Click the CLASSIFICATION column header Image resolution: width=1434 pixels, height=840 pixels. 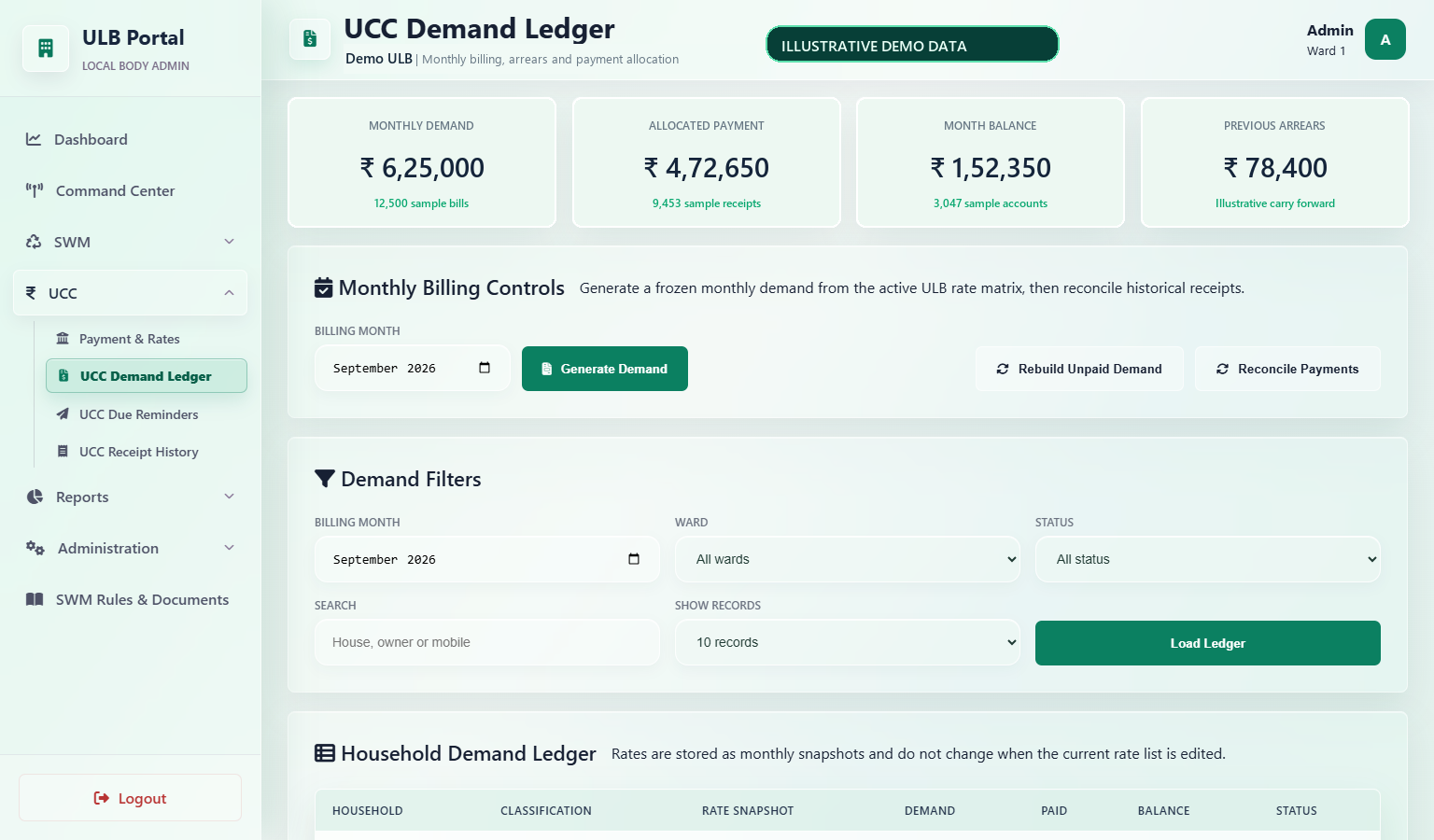pyautogui.click(x=546, y=811)
